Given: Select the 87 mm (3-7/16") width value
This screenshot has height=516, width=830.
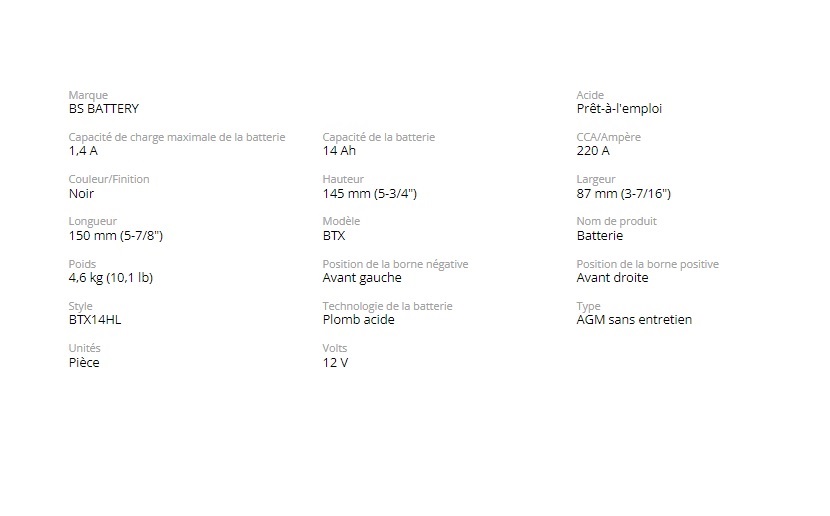Looking at the screenshot, I should pyautogui.click(x=623, y=194).
